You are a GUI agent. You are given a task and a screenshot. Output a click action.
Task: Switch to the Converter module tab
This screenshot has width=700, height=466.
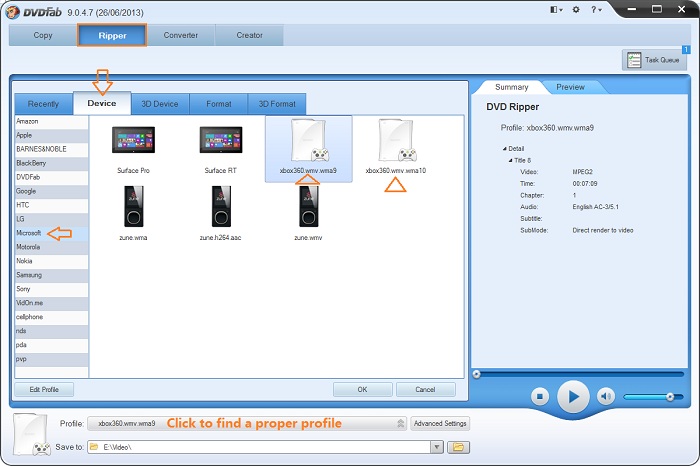pos(181,35)
